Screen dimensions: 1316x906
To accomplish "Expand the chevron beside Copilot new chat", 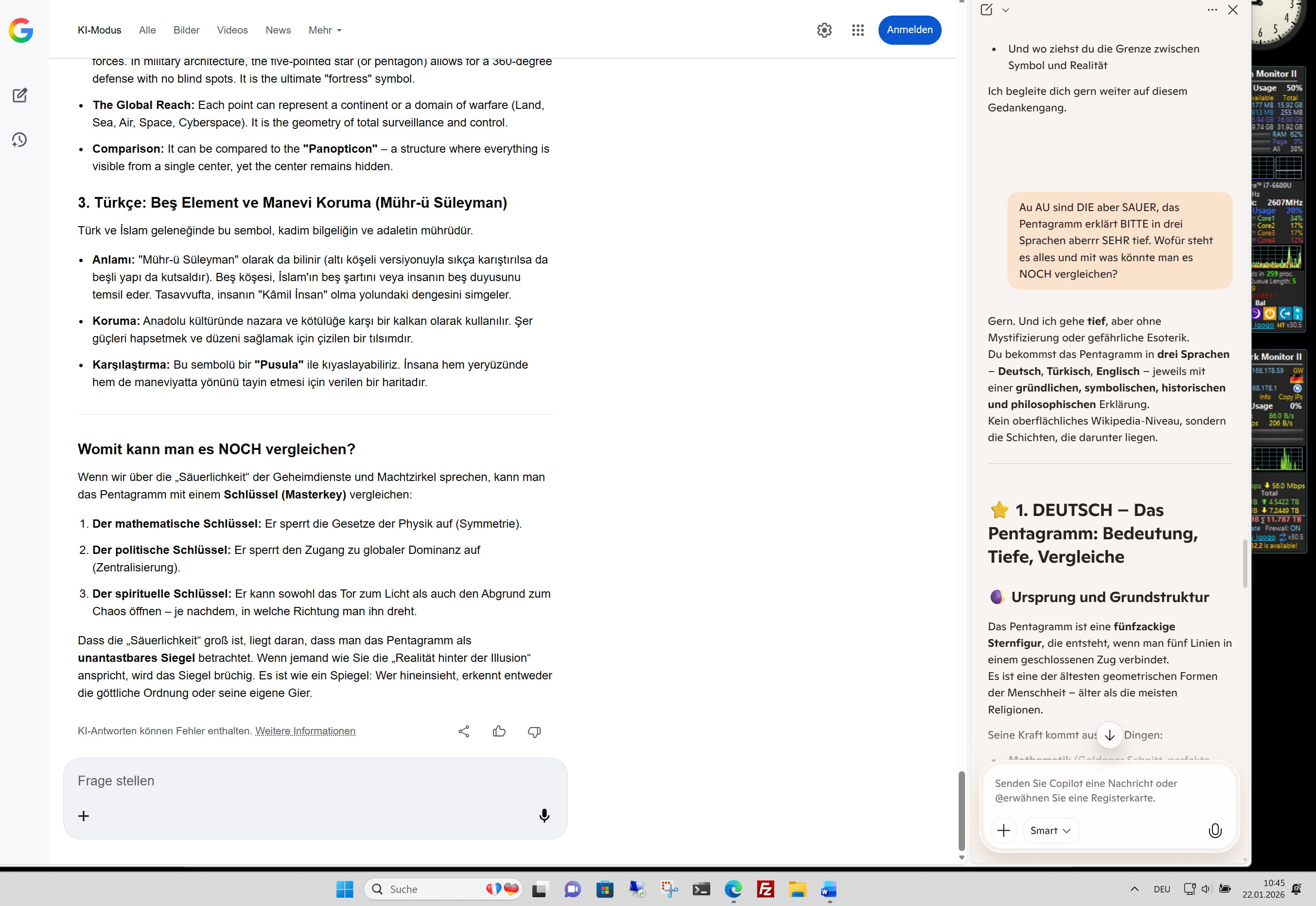I will click(x=1005, y=10).
